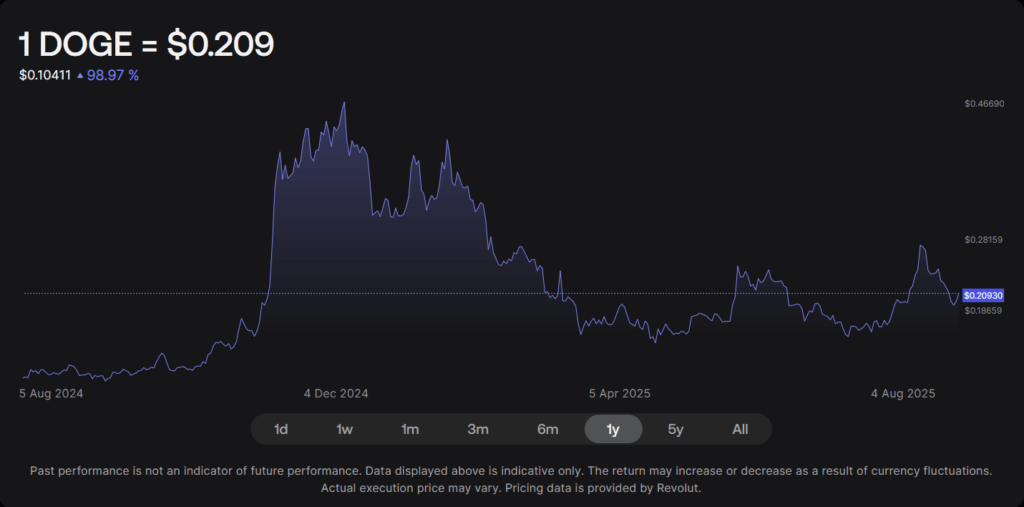
Task: Select the 1m time range
Action: pos(410,429)
